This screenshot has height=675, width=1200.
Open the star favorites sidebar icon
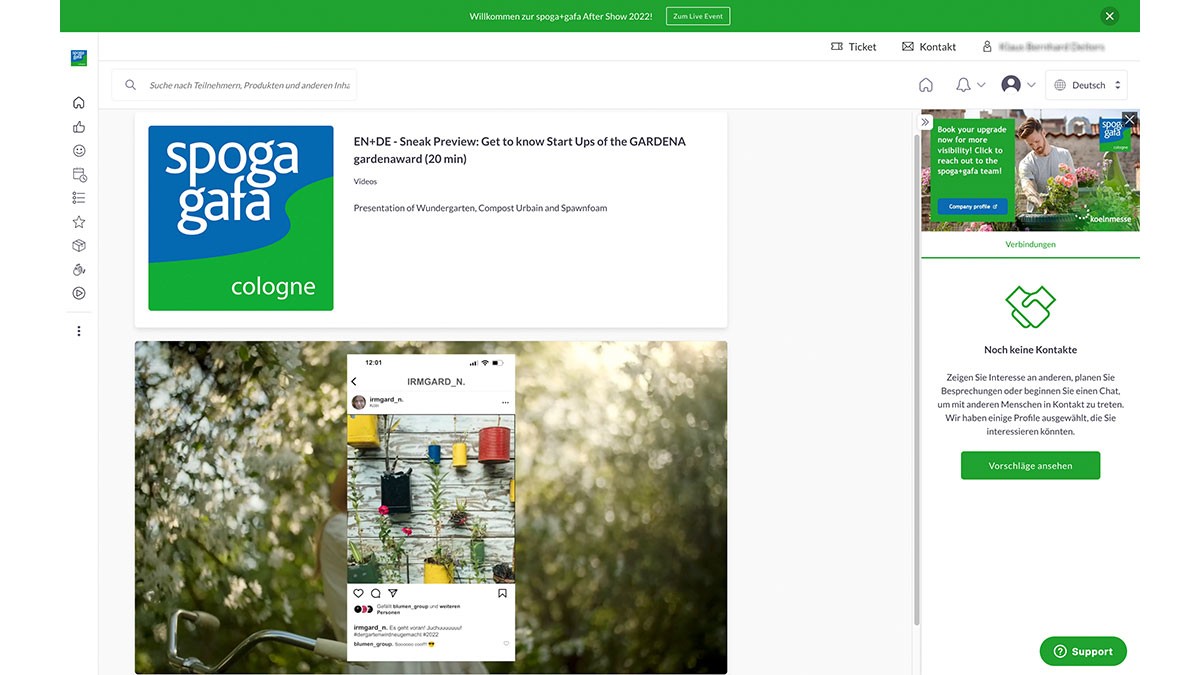pos(79,222)
